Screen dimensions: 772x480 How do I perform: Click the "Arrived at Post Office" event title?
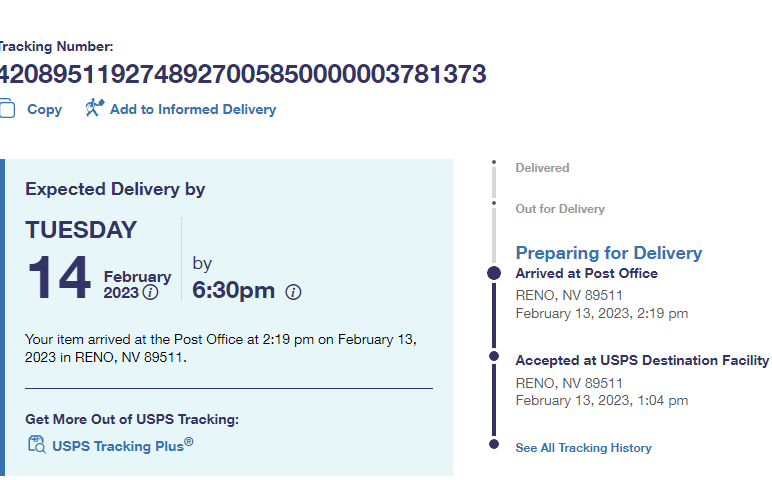(x=586, y=273)
